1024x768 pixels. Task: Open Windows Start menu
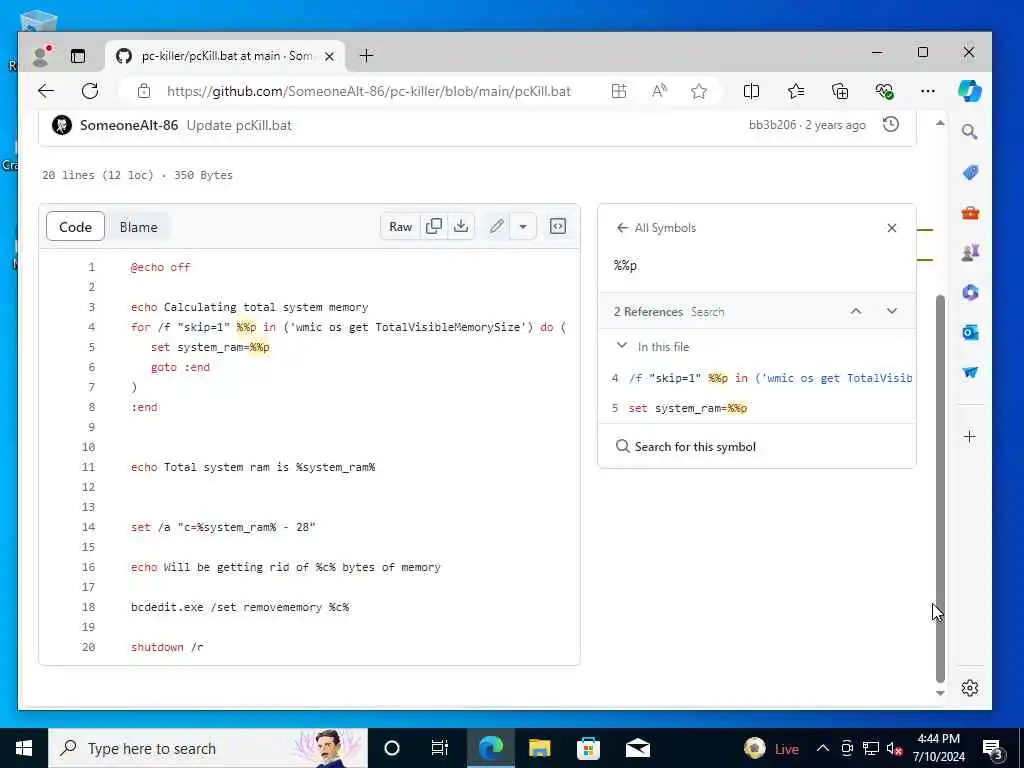pos(24,748)
